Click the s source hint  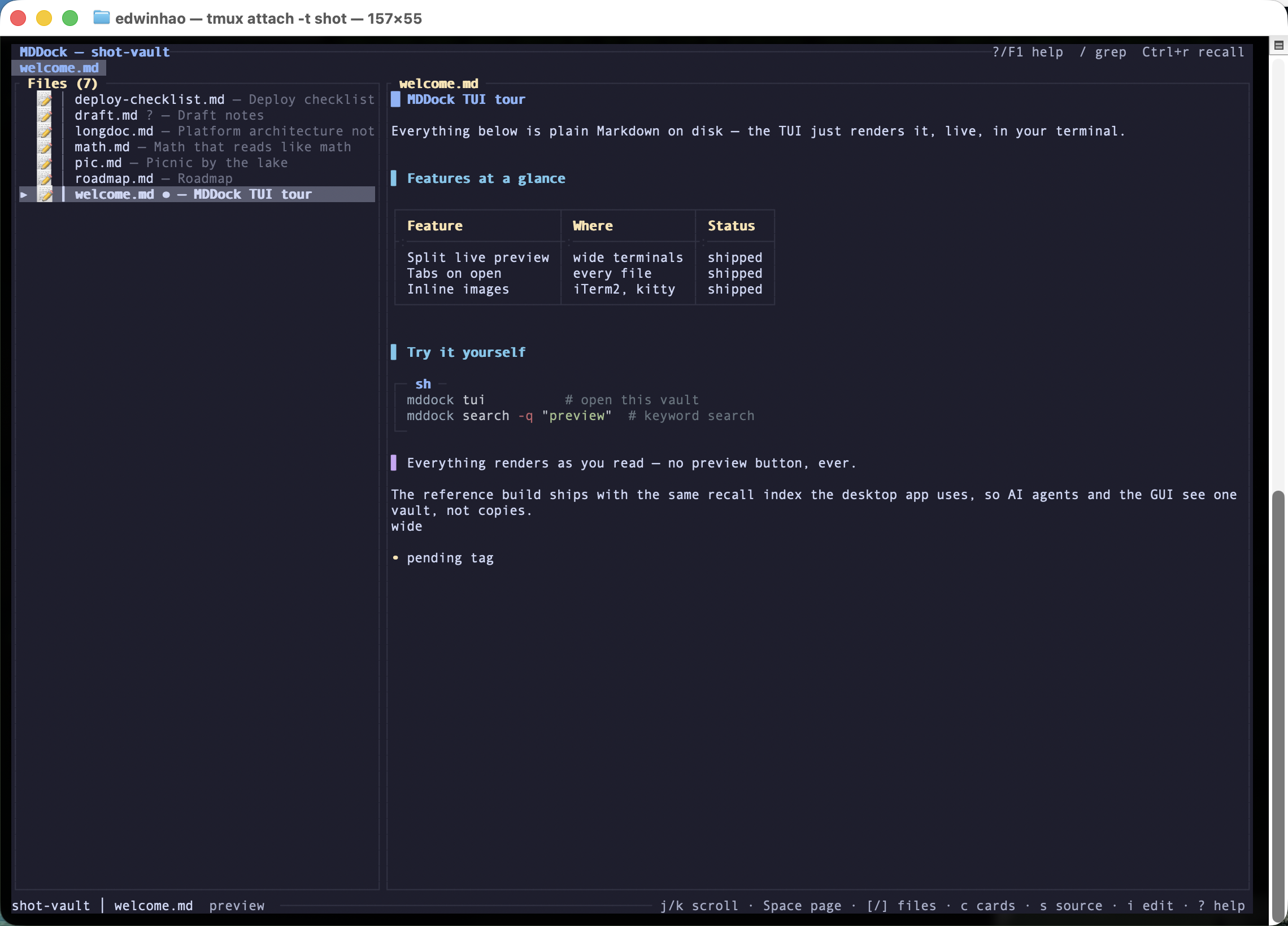point(1071,906)
